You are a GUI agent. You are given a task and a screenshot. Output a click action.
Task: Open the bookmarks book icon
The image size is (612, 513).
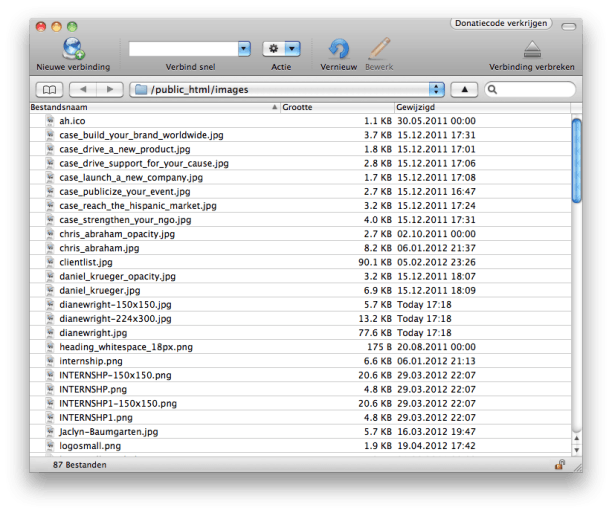tap(49, 90)
